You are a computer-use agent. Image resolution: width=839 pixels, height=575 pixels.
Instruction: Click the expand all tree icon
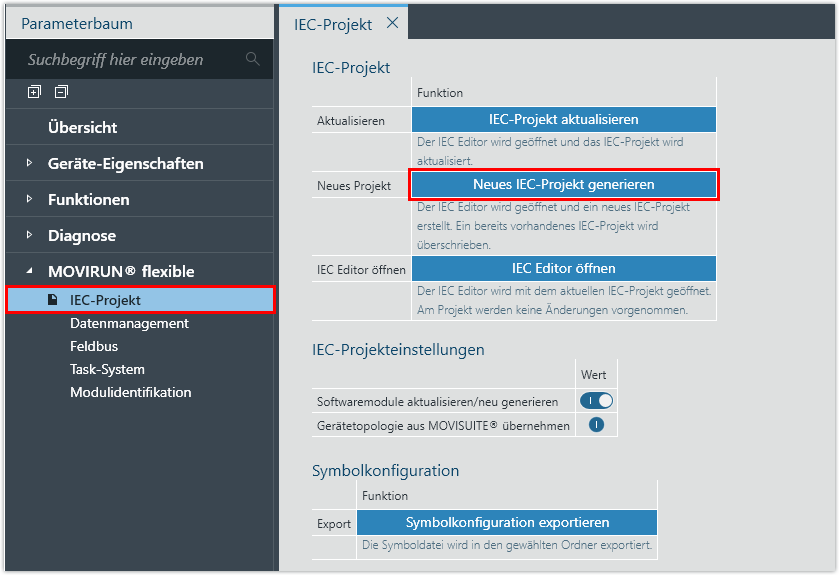[x=35, y=92]
